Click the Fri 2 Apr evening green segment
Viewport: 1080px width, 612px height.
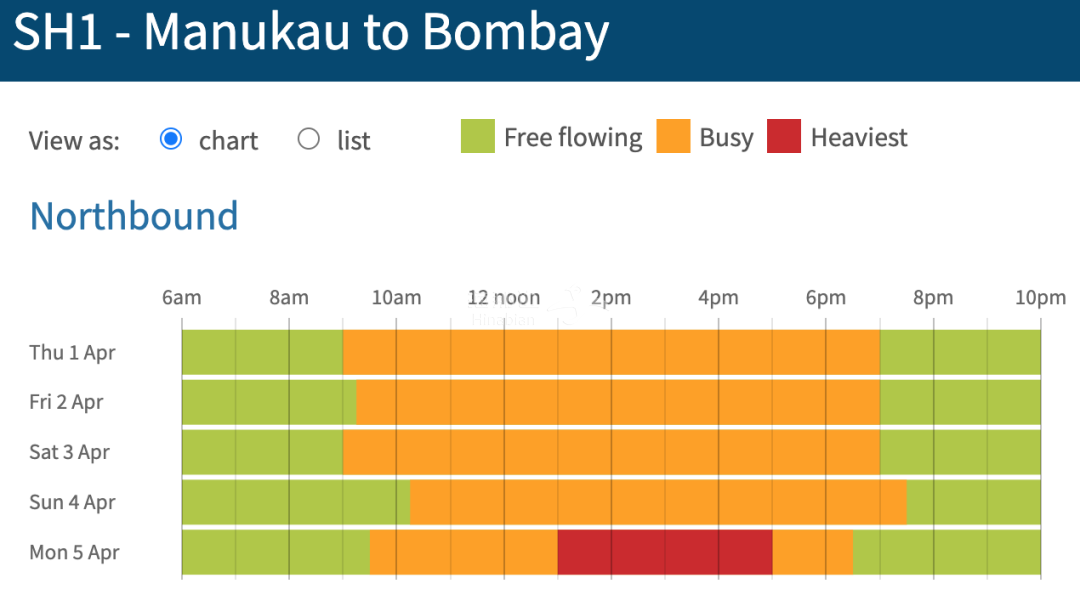pyautogui.click(x=960, y=402)
